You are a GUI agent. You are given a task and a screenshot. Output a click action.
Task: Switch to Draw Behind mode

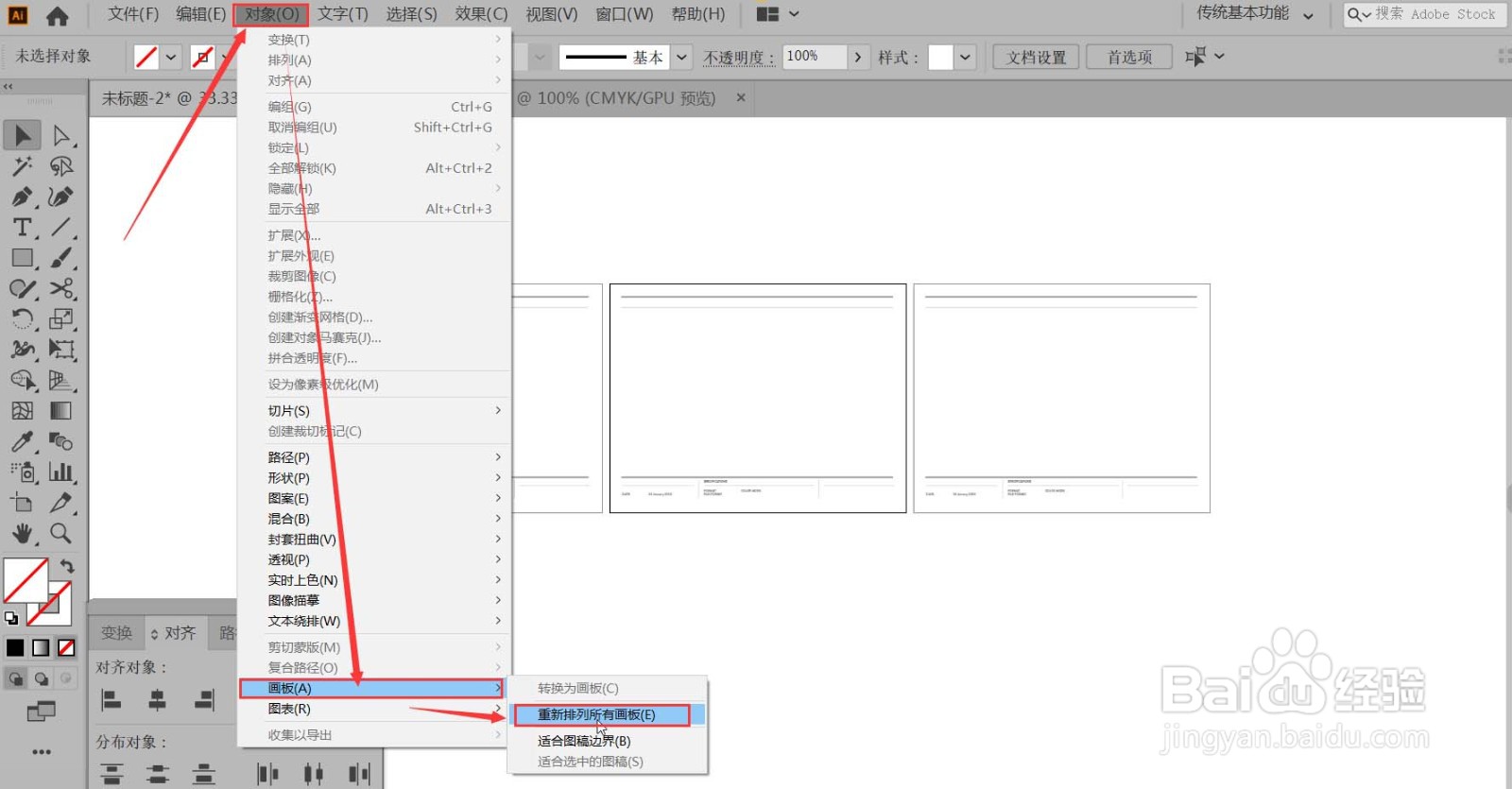point(42,678)
